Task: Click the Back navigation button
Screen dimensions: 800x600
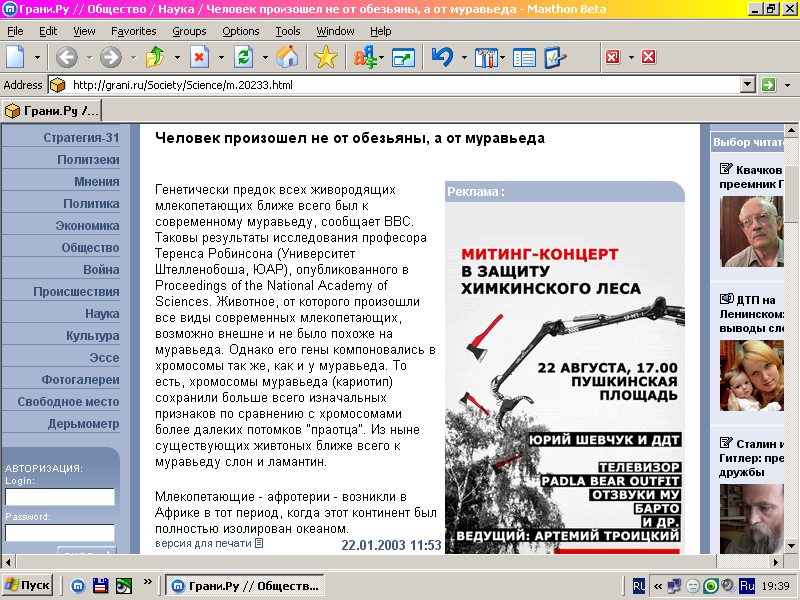Action: tap(66, 57)
